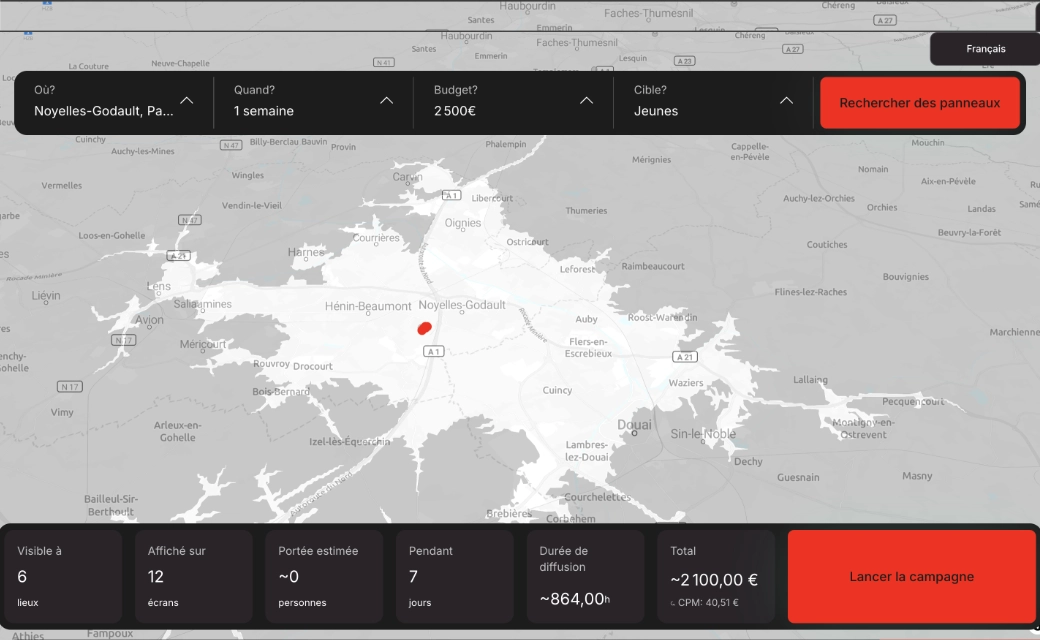Open the Visible à 6 lieux card
The height and width of the screenshot is (640, 1040).
[63, 577]
